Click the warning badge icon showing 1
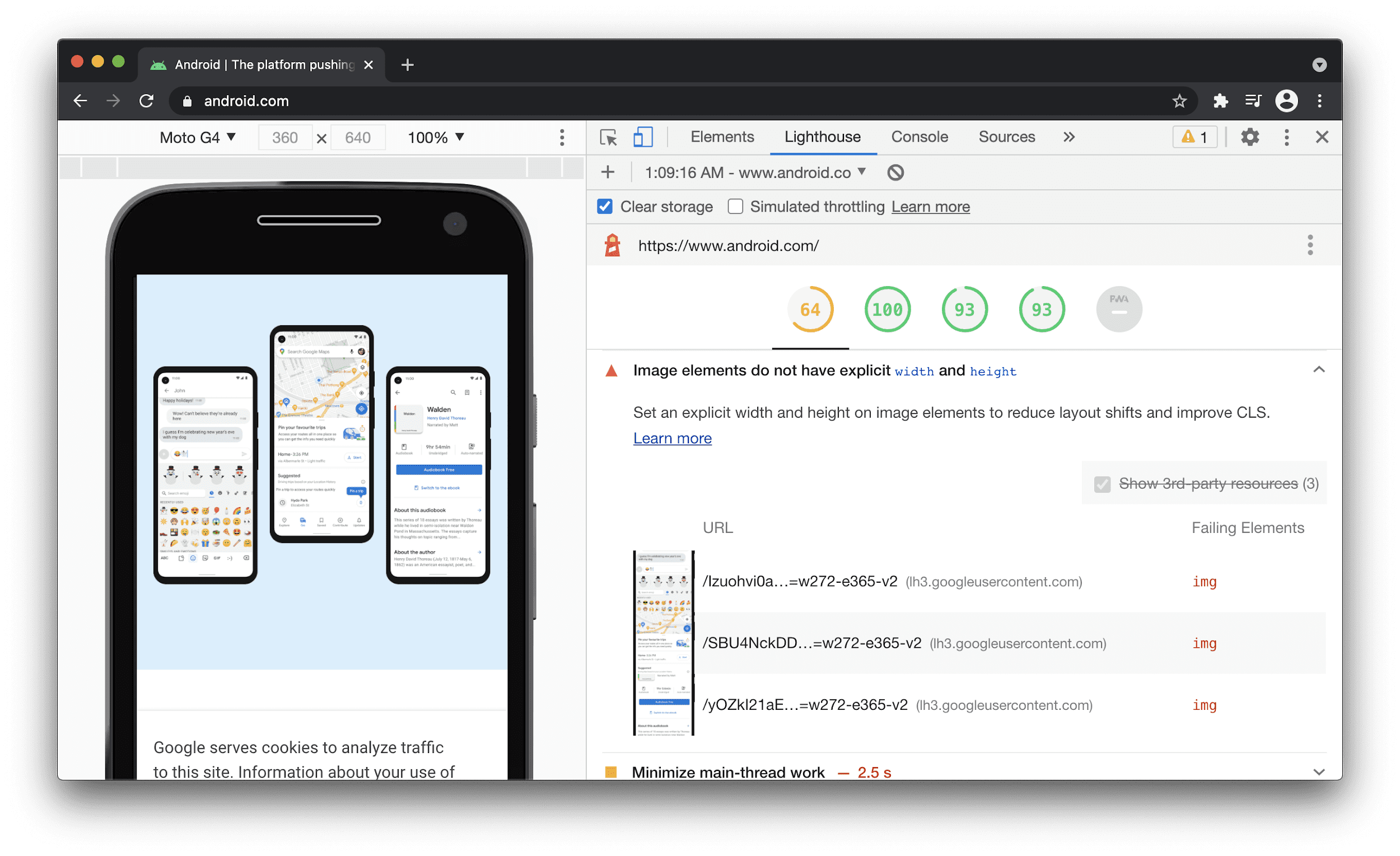The width and height of the screenshot is (1400, 856). point(1196,137)
